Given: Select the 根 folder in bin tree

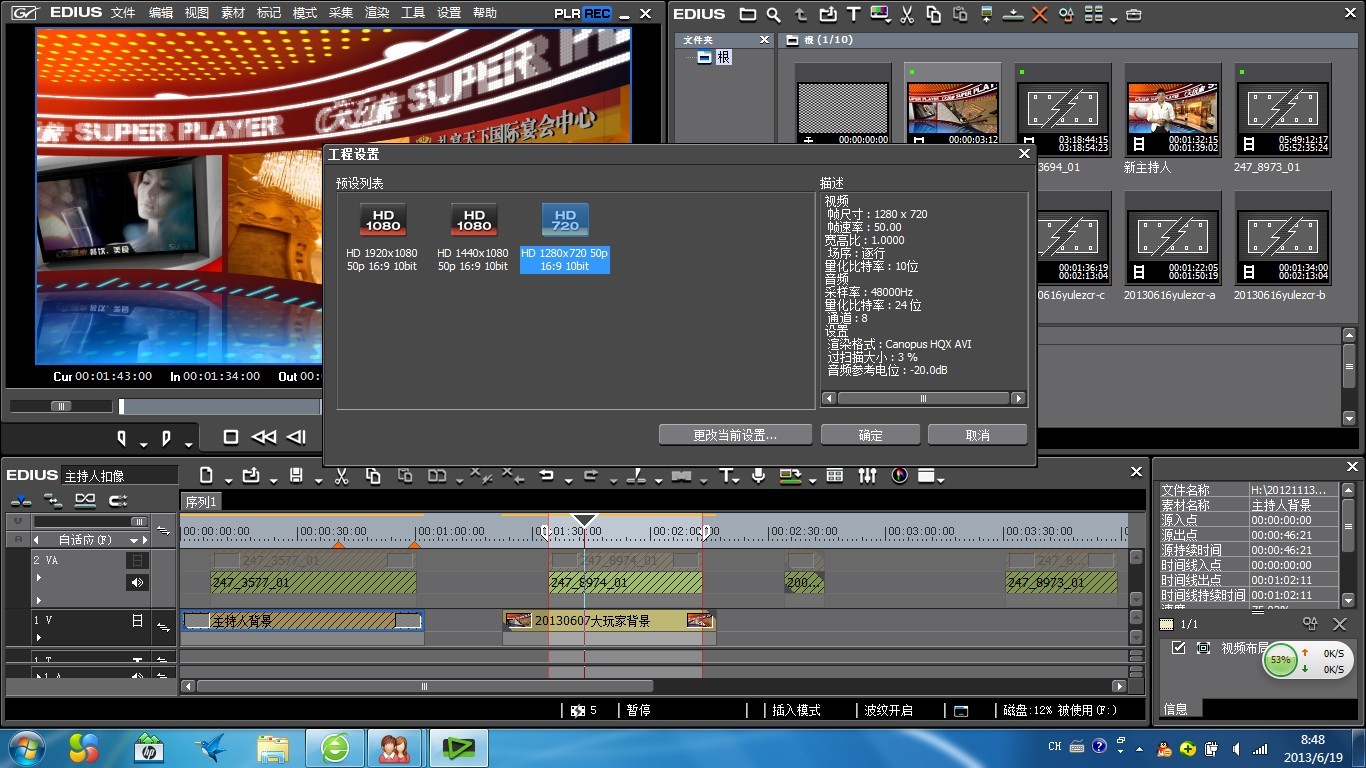Looking at the screenshot, I should [x=714, y=58].
